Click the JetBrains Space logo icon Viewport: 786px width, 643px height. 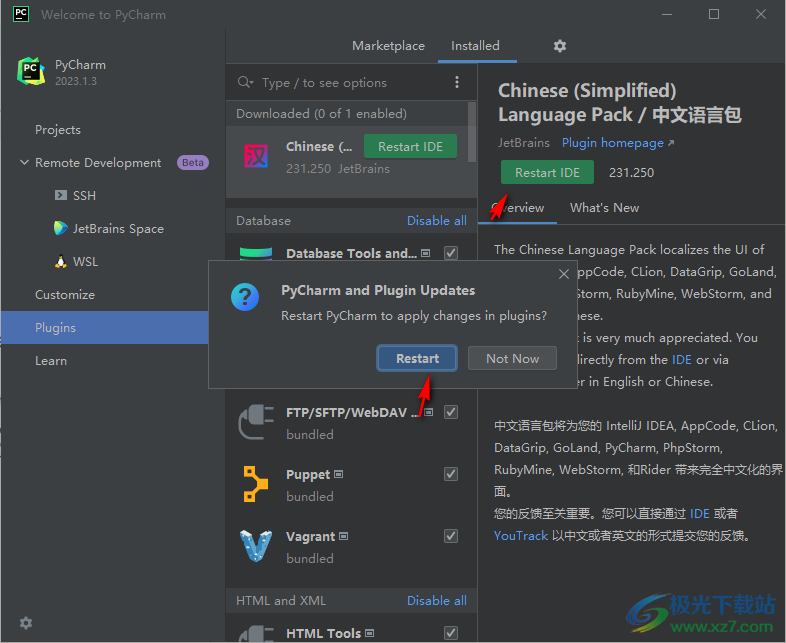click(x=61, y=228)
